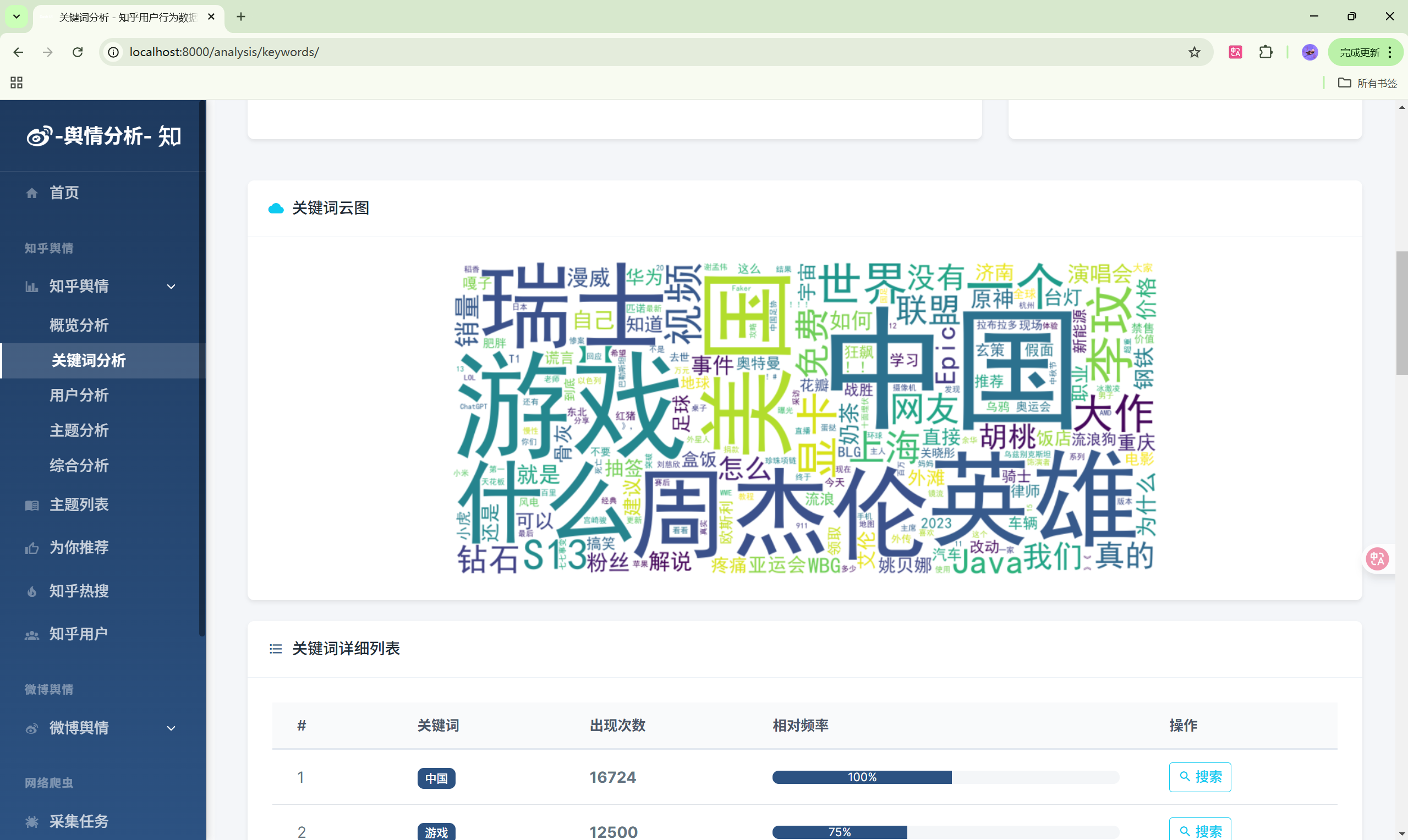The width and height of the screenshot is (1408, 840).
Task: Click the translate extension icon in the toolbar
Action: (x=1235, y=52)
